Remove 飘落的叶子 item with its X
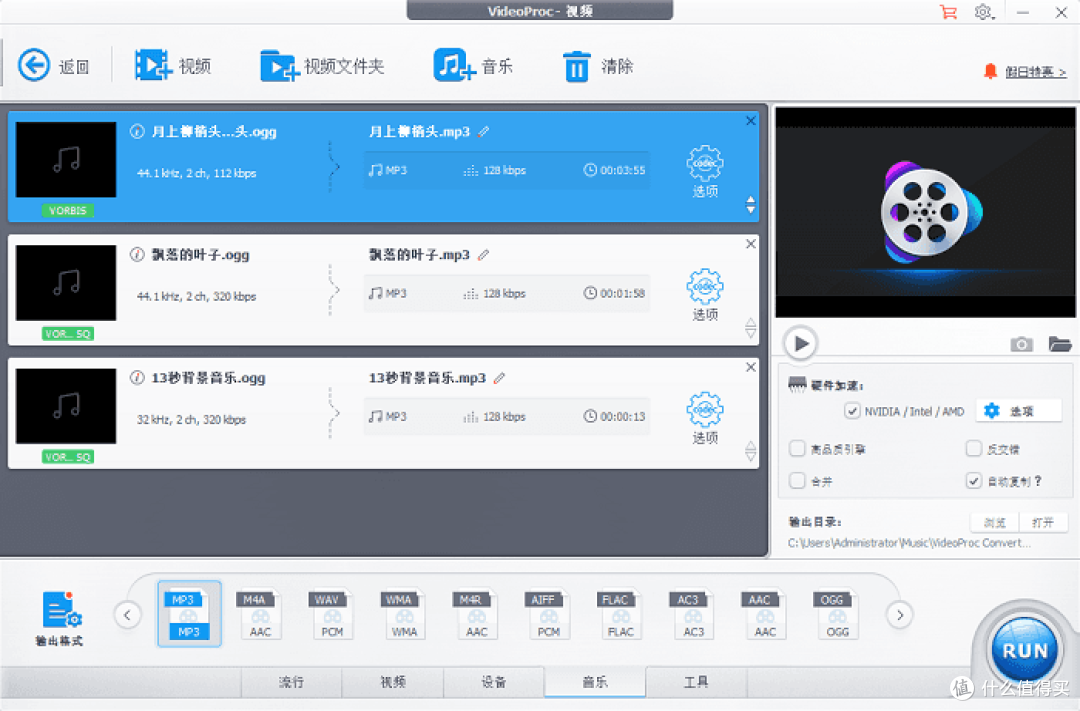This screenshot has height=711, width=1080. [x=751, y=244]
